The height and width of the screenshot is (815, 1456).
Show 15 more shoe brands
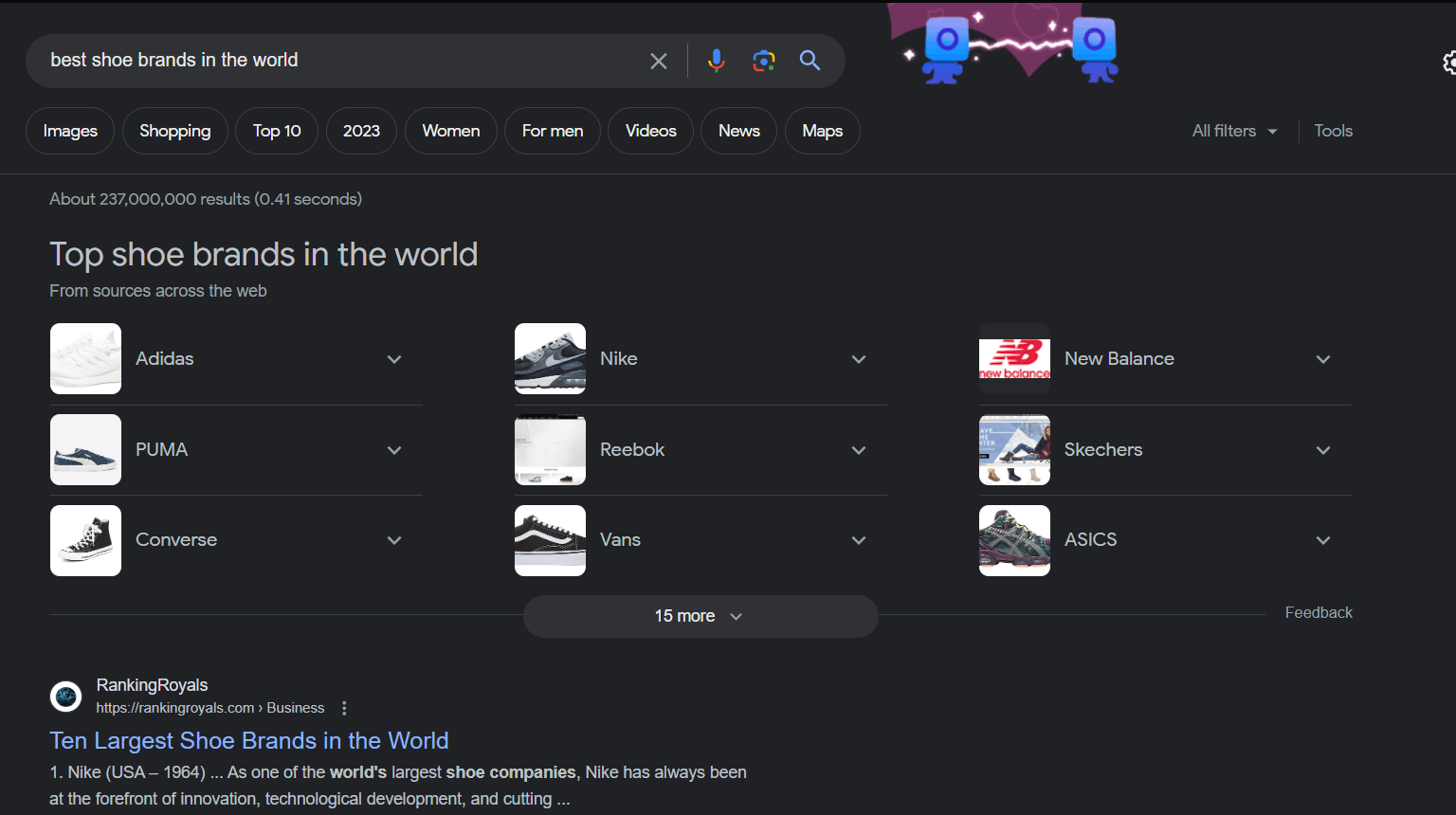point(701,616)
